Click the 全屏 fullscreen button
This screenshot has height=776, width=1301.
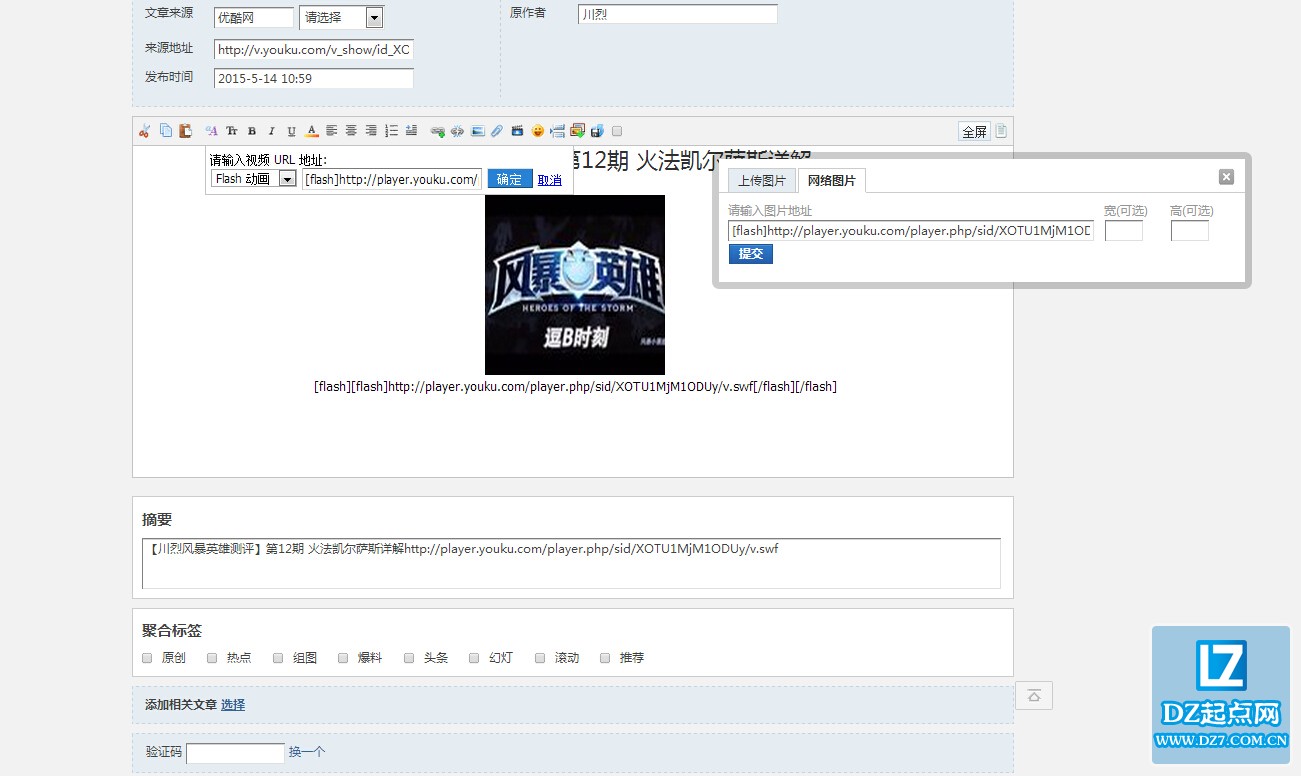pos(974,131)
